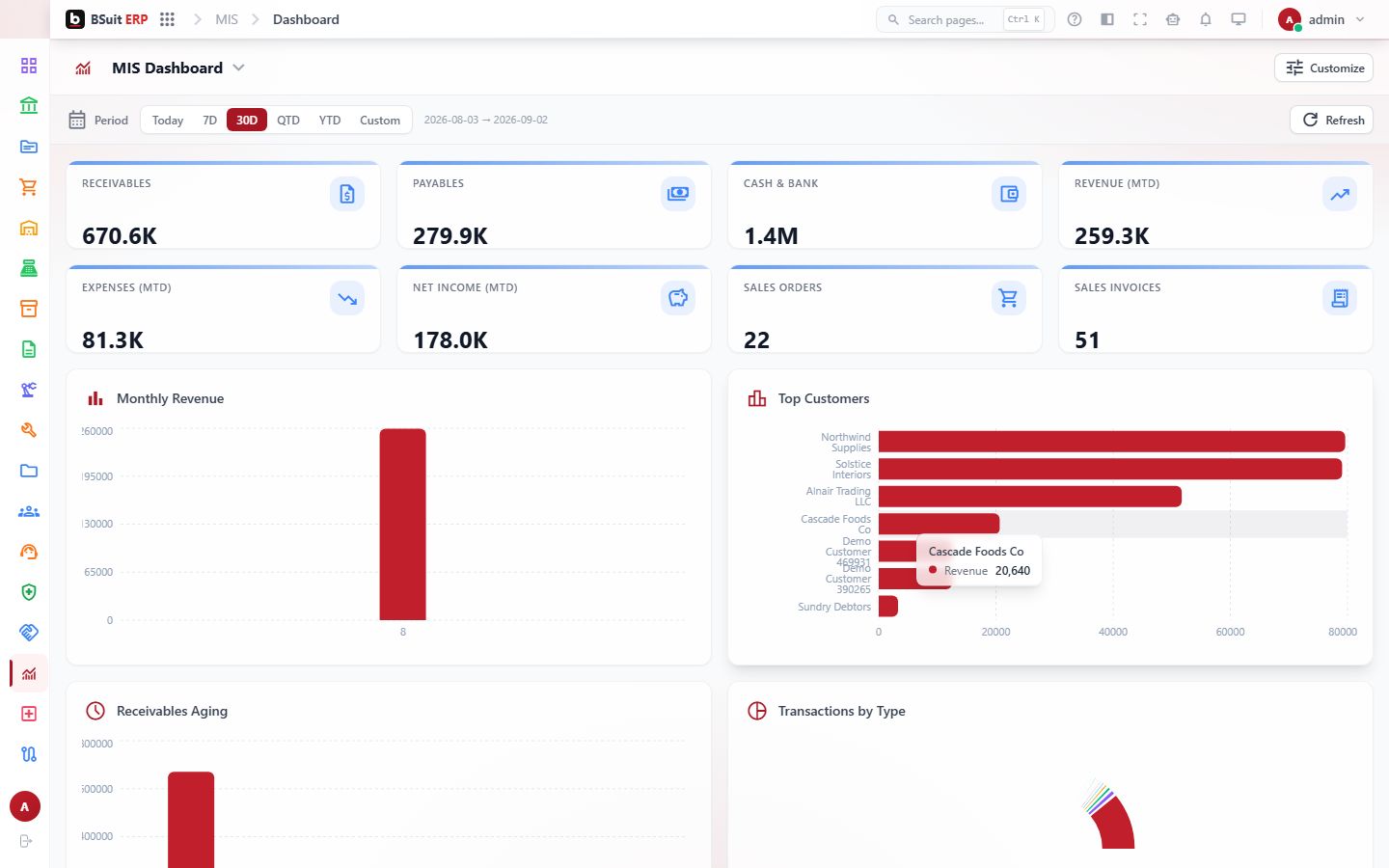
Task: Open the route flow icon in sidebar
Action: pyautogui.click(x=29, y=754)
